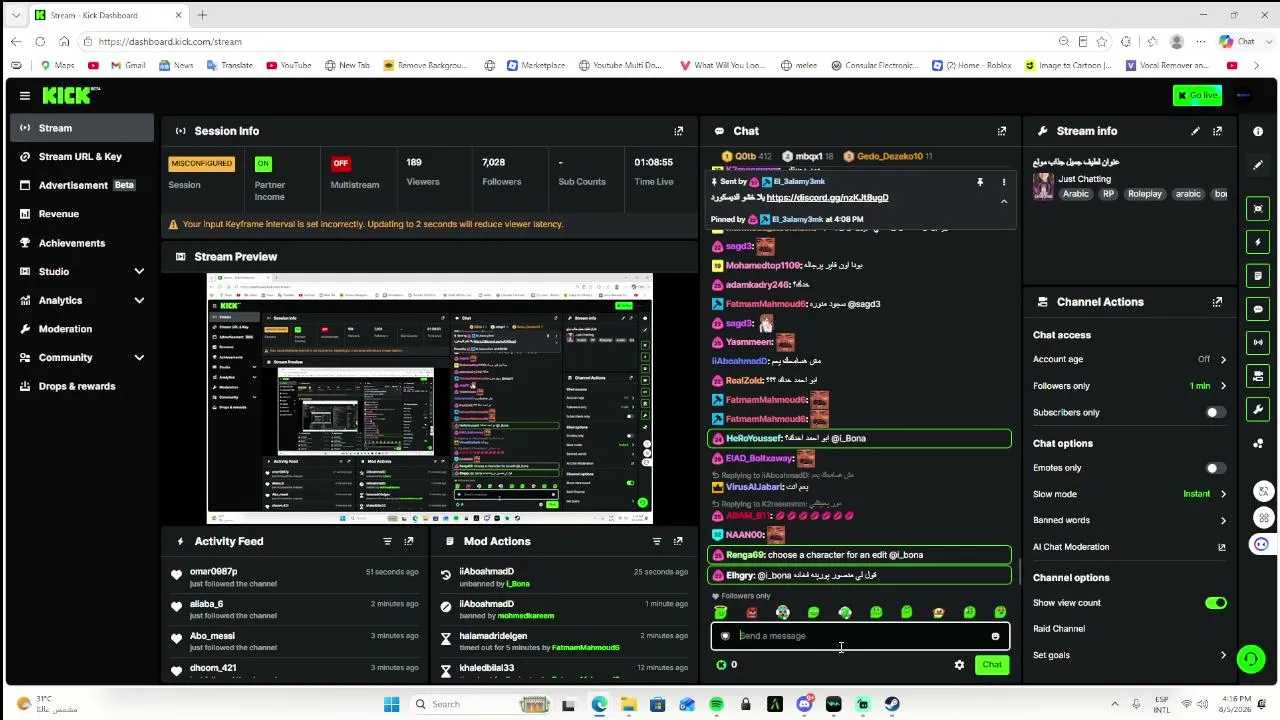Open Achievements in the sidebar
Screen dimensions: 1280x720
pos(82,243)
